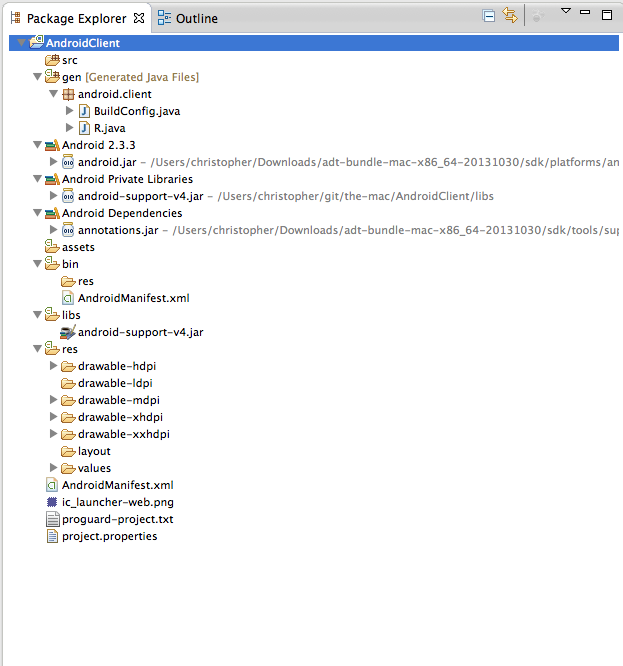
Task: Expand the drawable-xhdpi folder
Action: click(x=54, y=417)
